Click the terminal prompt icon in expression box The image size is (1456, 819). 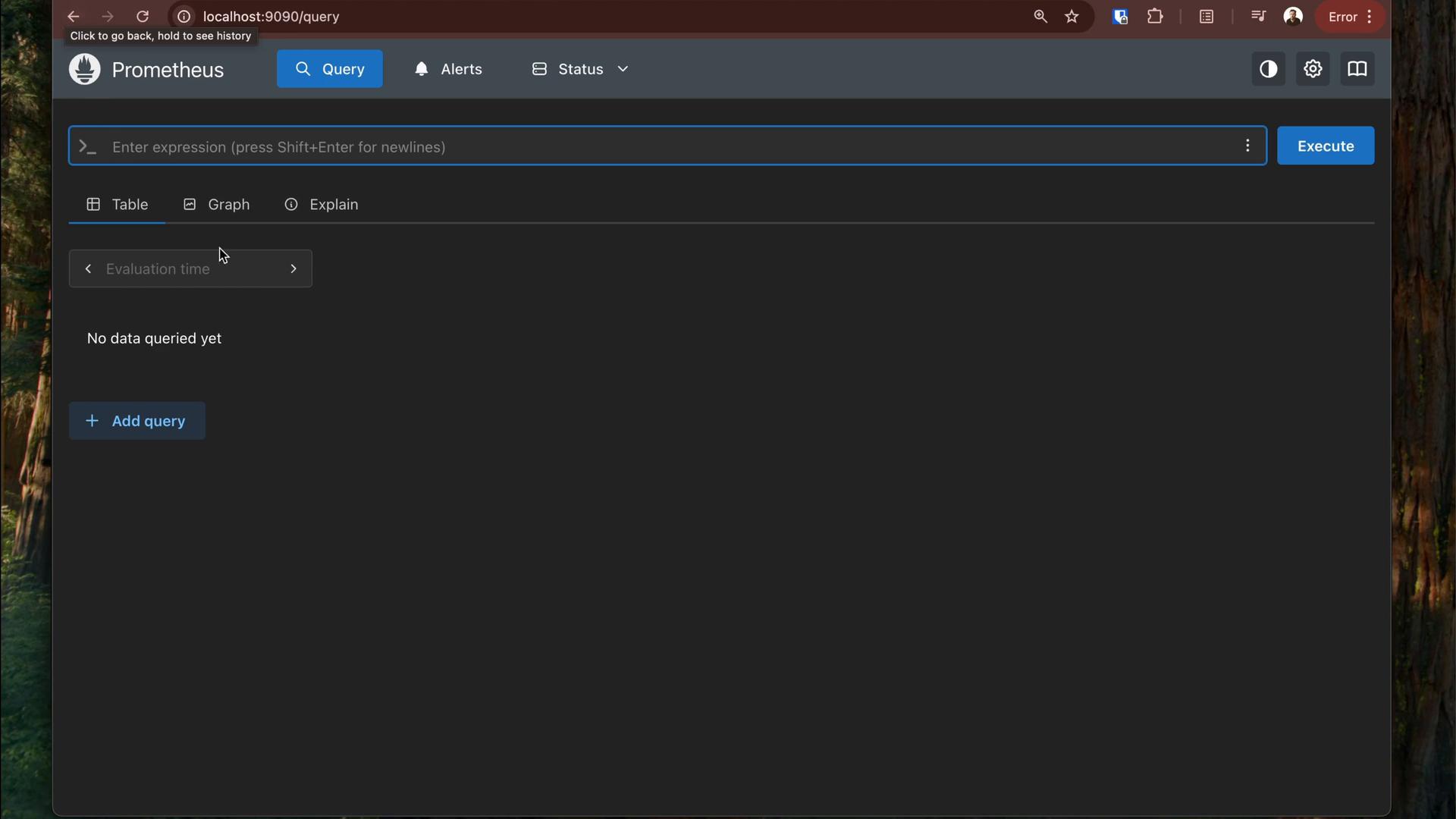[88, 146]
